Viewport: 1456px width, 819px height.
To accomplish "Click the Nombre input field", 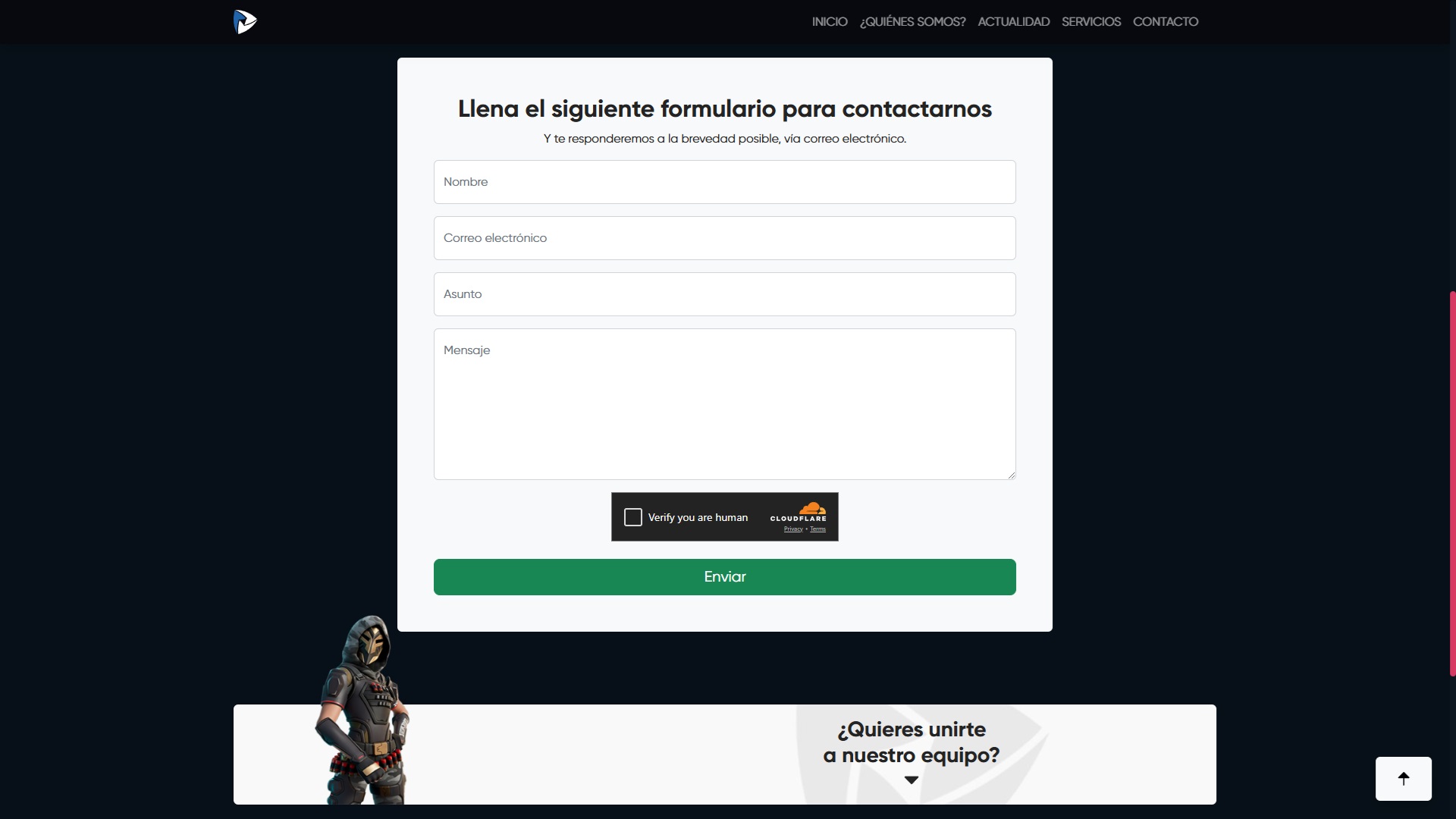I will click(x=724, y=181).
